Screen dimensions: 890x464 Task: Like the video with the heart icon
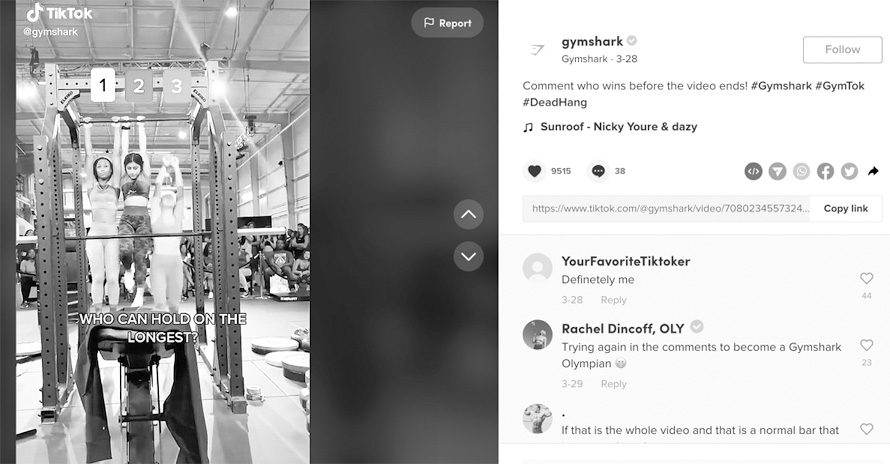coord(534,171)
